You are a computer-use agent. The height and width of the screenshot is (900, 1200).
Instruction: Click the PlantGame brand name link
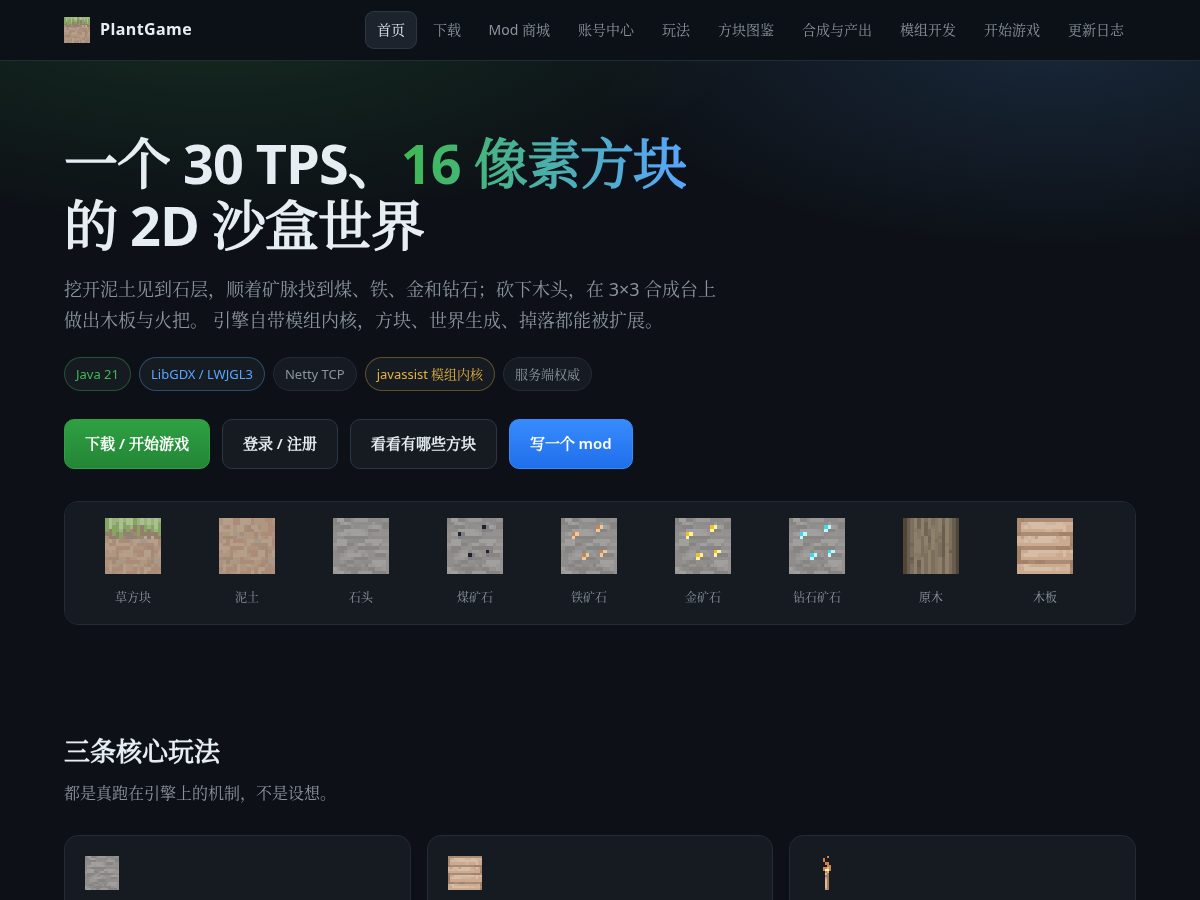pyautogui.click(x=146, y=30)
